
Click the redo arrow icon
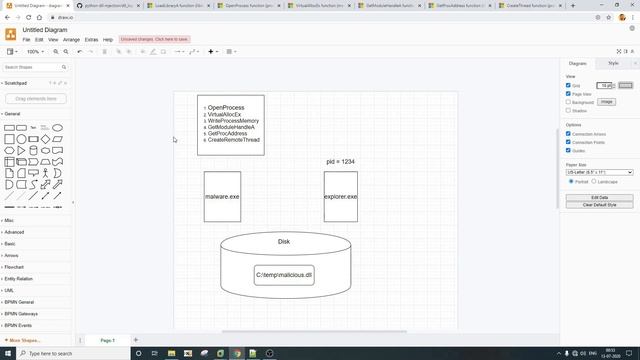(91, 52)
